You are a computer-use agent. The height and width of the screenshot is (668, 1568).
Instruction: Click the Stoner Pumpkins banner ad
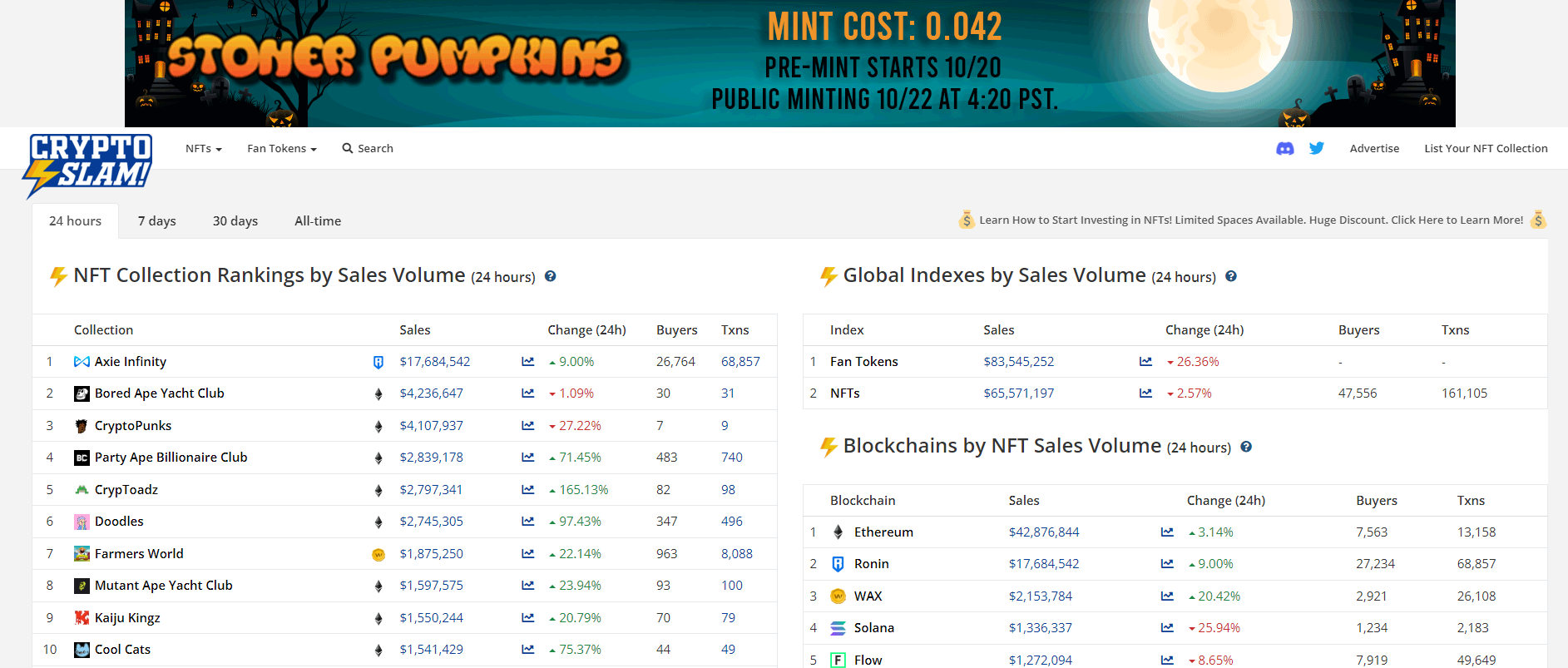click(790, 63)
